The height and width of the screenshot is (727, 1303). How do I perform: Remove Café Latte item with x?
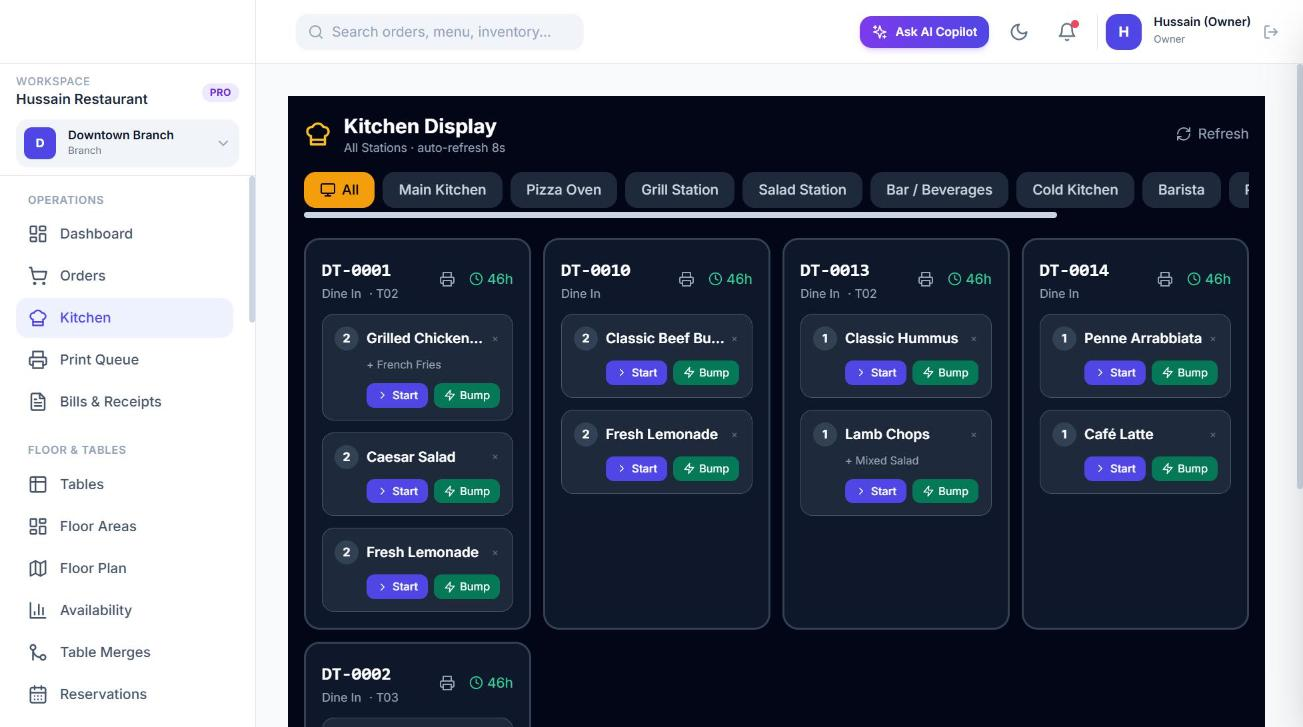coord(1213,435)
